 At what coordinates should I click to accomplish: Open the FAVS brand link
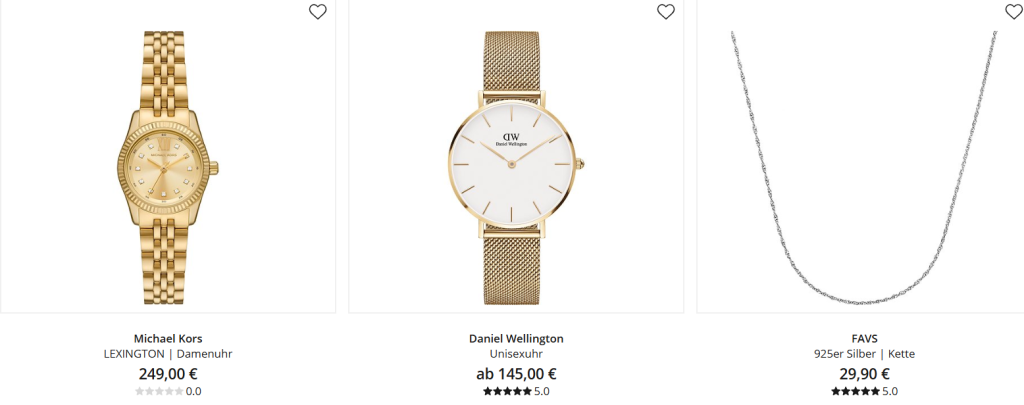(x=864, y=338)
